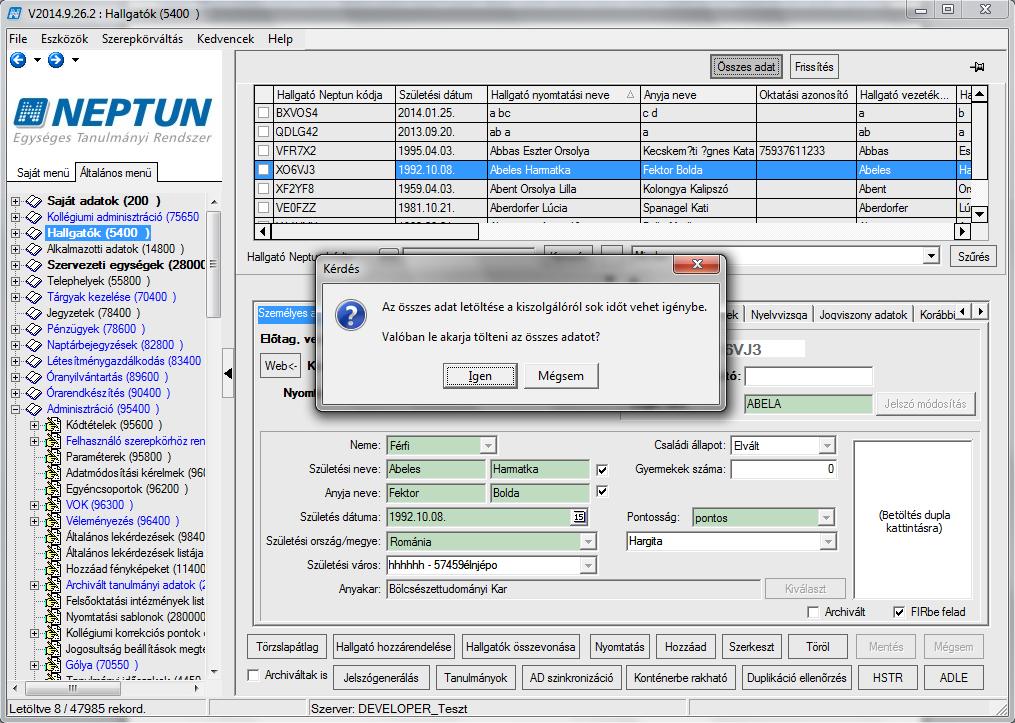Switch to the Jogviszony adatok tab
The height and width of the screenshot is (723, 1015).
(x=863, y=315)
